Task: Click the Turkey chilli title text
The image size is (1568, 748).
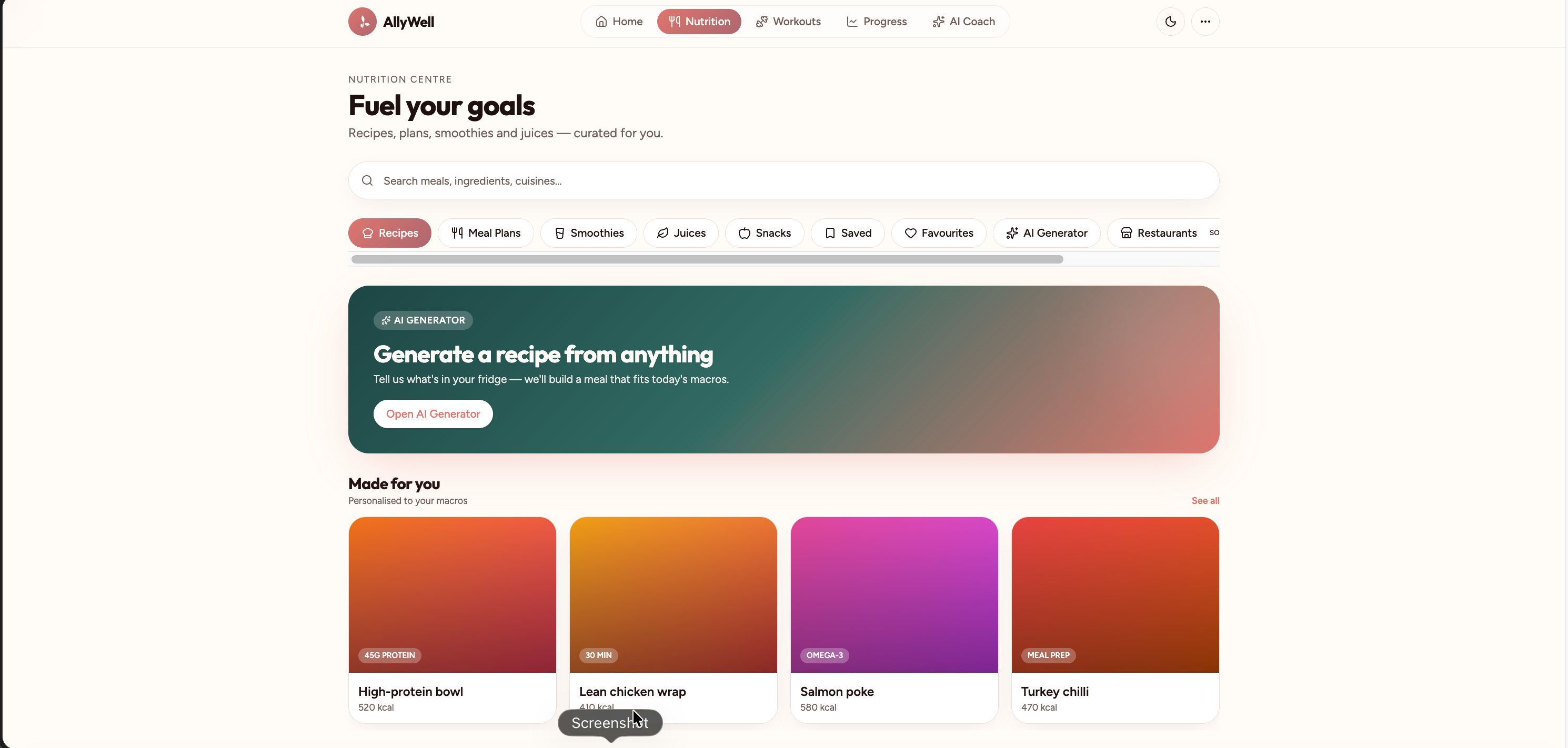Action: tap(1055, 692)
